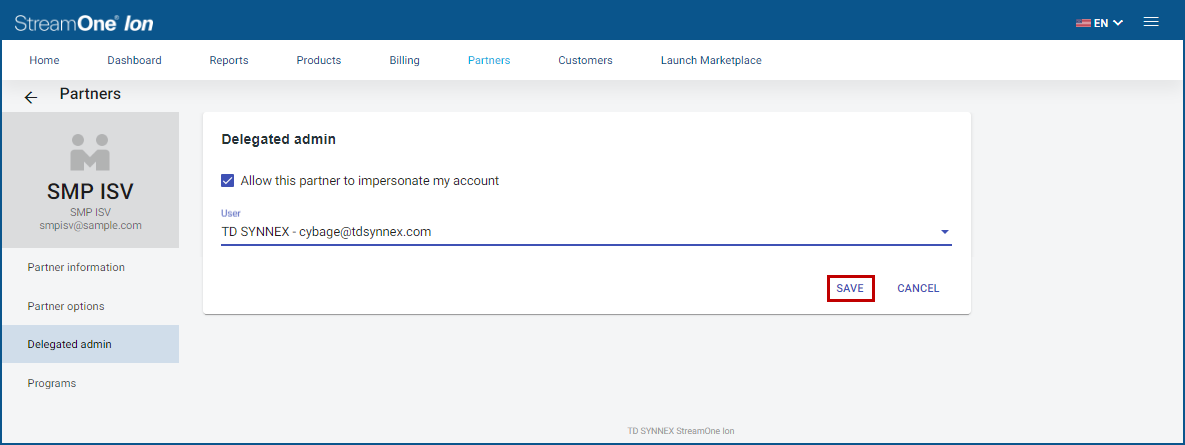Select Partner options in the sidebar

click(x=90, y=306)
